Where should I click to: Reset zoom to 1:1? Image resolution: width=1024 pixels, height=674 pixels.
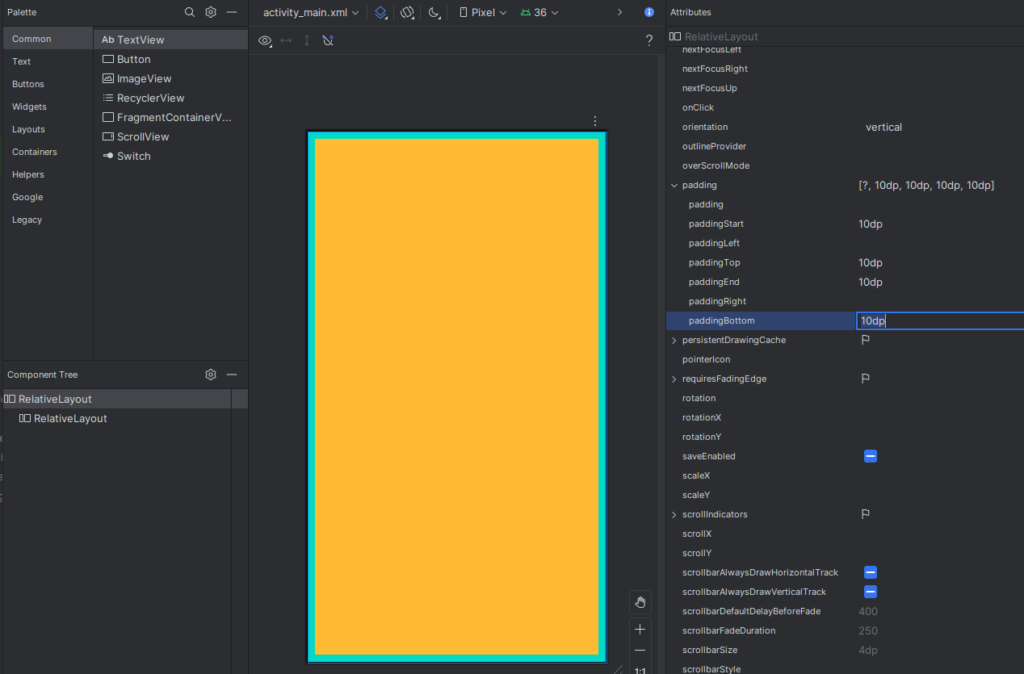point(640,670)
